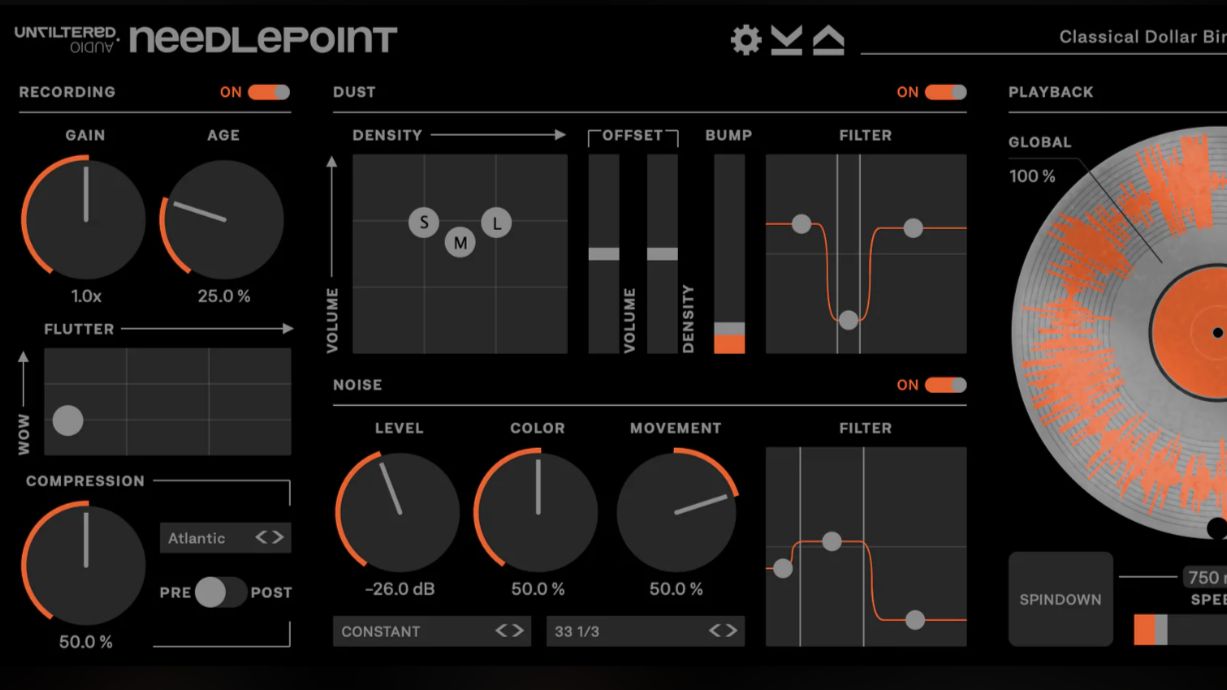
Task: Toggle the Recording ON switch
Action: (x=269, y=92)
